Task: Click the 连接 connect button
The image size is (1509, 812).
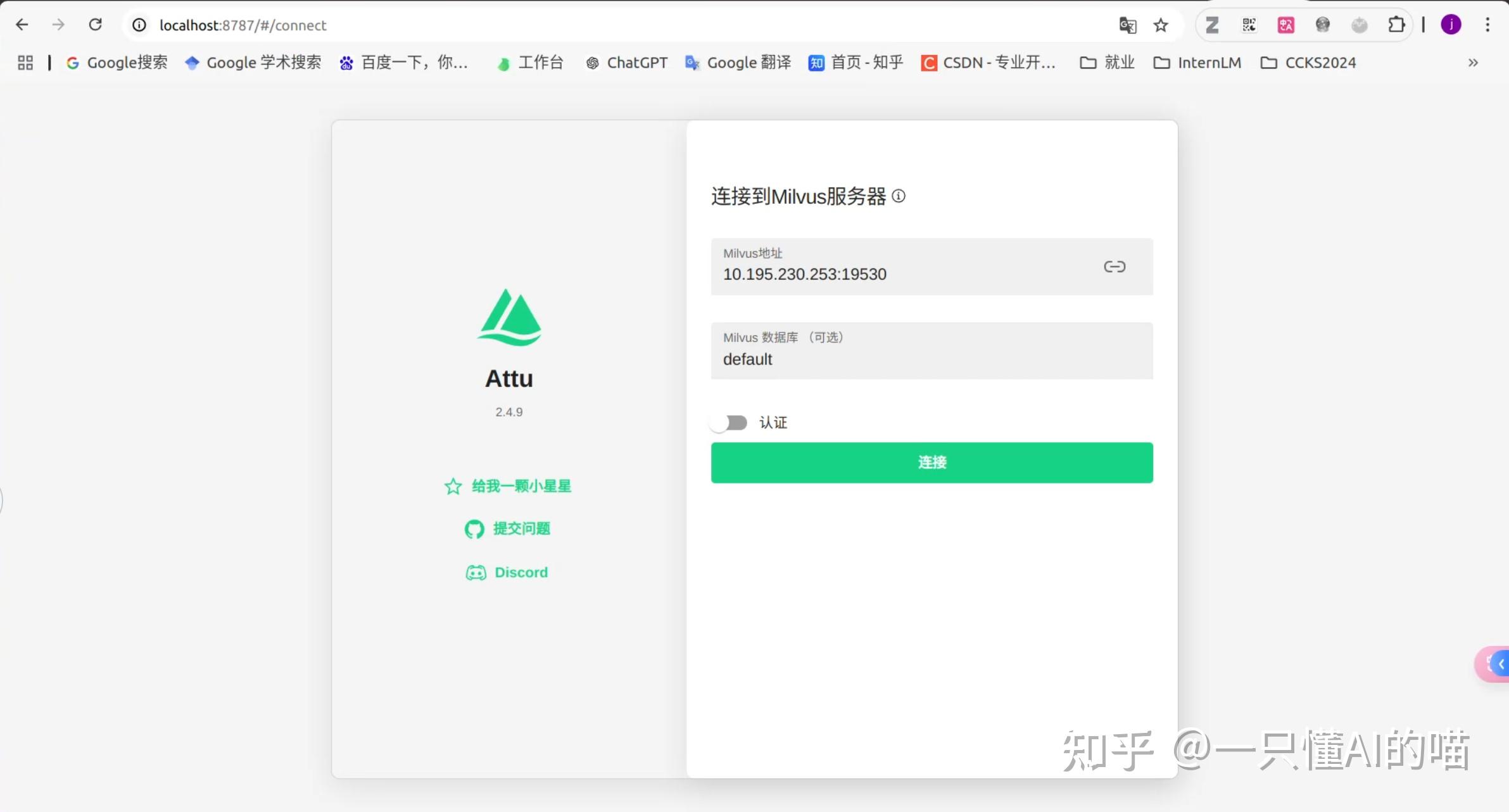Action: 931,463
